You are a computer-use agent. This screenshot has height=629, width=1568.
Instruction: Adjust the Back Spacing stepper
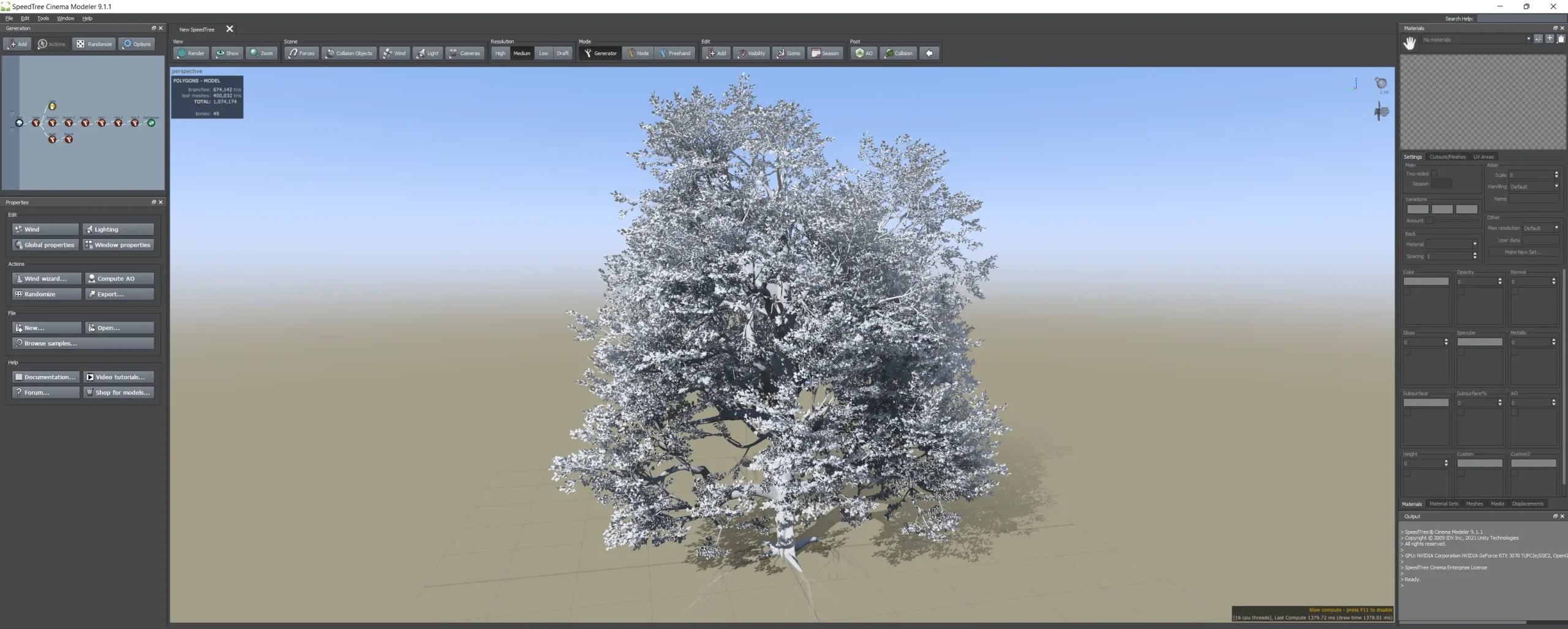tap(1474, 256)
